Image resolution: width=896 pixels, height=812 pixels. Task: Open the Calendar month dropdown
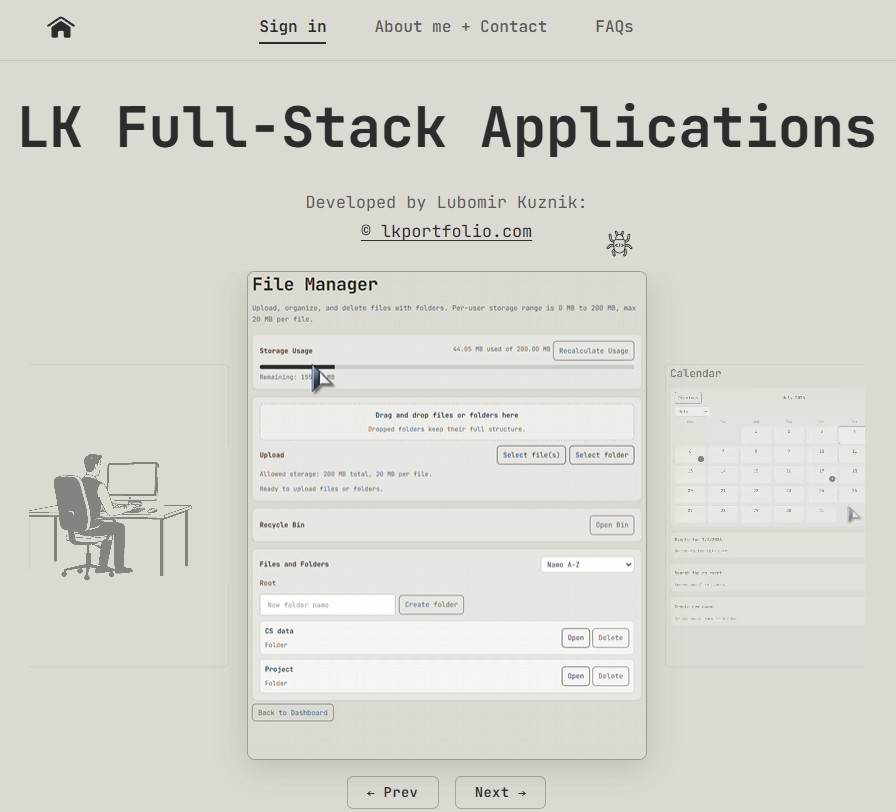click(692, 411)
